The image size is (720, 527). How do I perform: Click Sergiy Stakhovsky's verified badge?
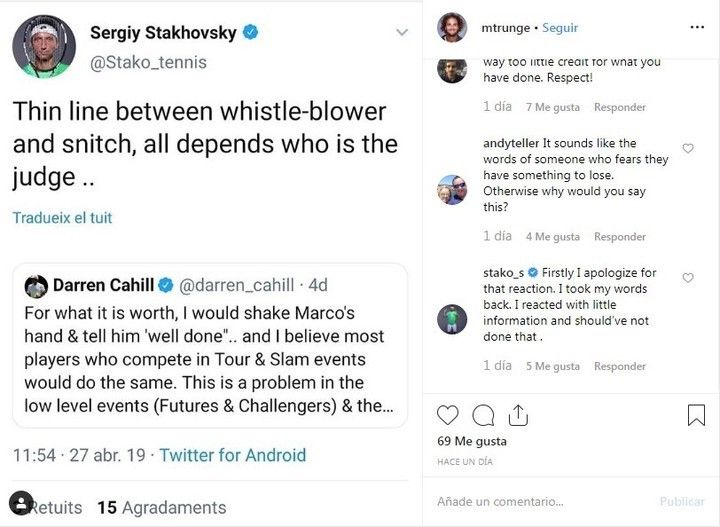(251, 33)
